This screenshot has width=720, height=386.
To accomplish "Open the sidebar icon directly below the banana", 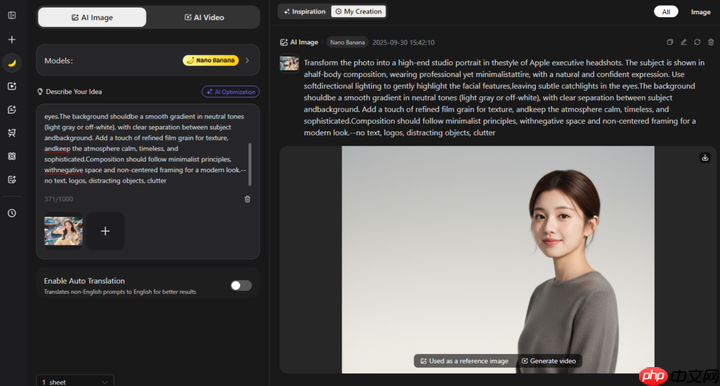I will pyautogui.click(x=12, y=86).
